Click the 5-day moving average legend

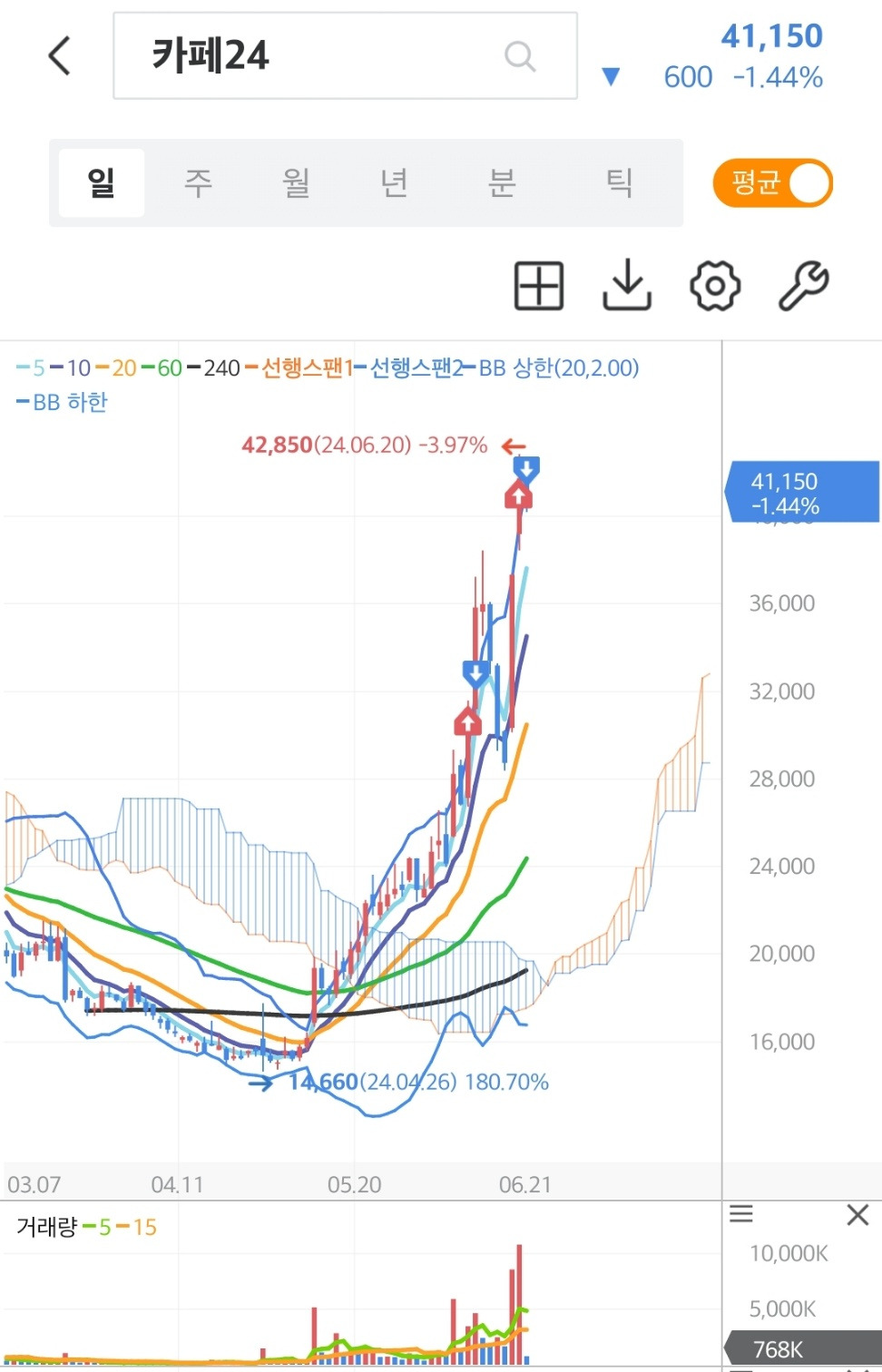click(31, 367)
